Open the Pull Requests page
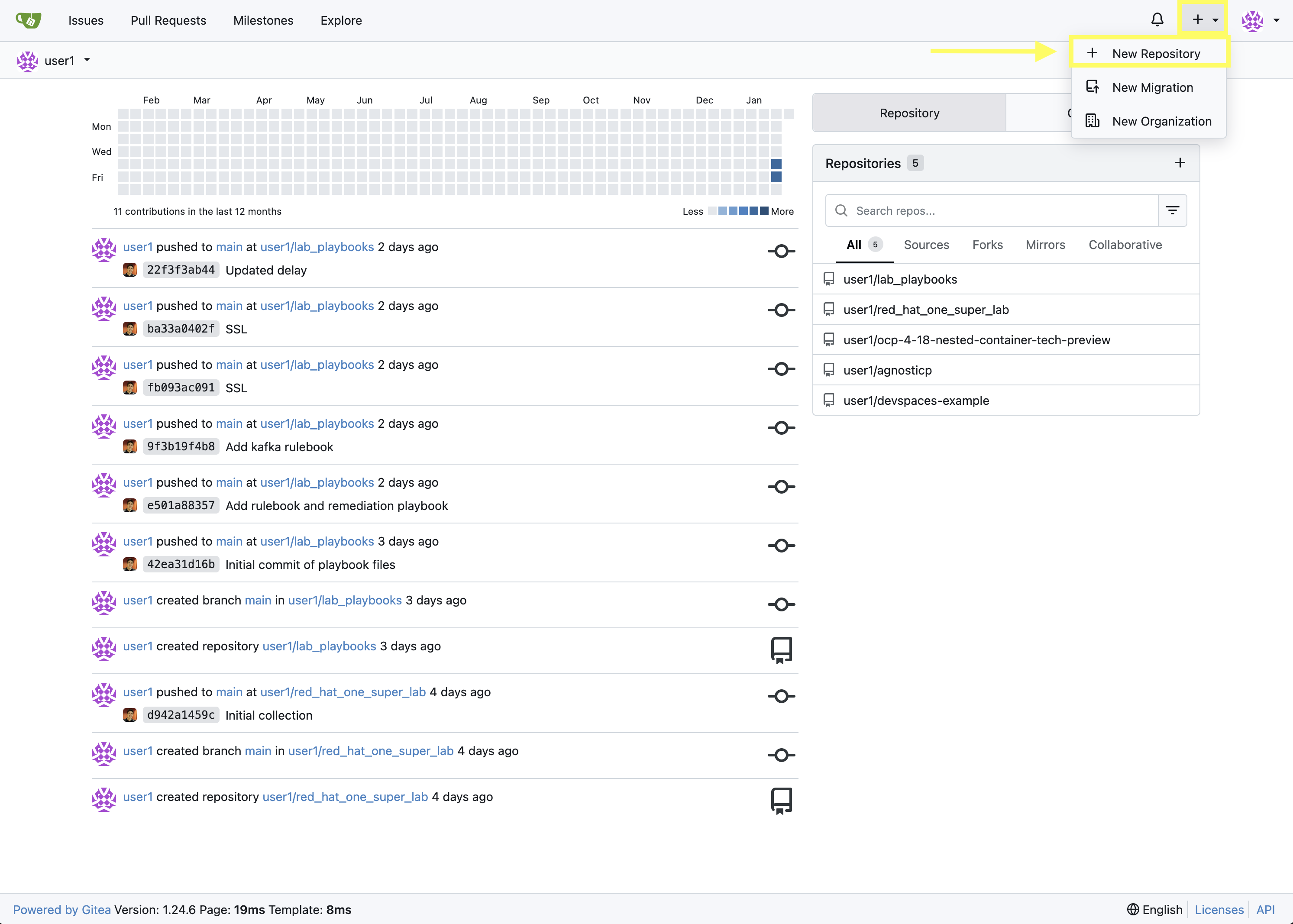The height and width of the screenshot is (924, 1293). 168,20
